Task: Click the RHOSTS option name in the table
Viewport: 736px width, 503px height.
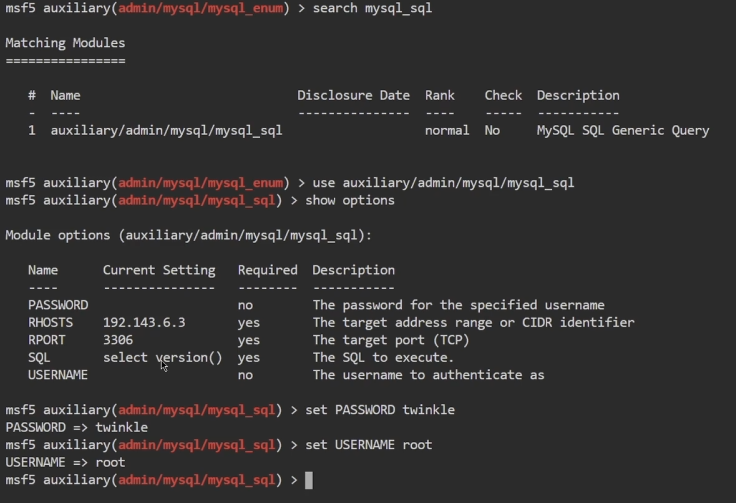Action: tap(50, 323)
